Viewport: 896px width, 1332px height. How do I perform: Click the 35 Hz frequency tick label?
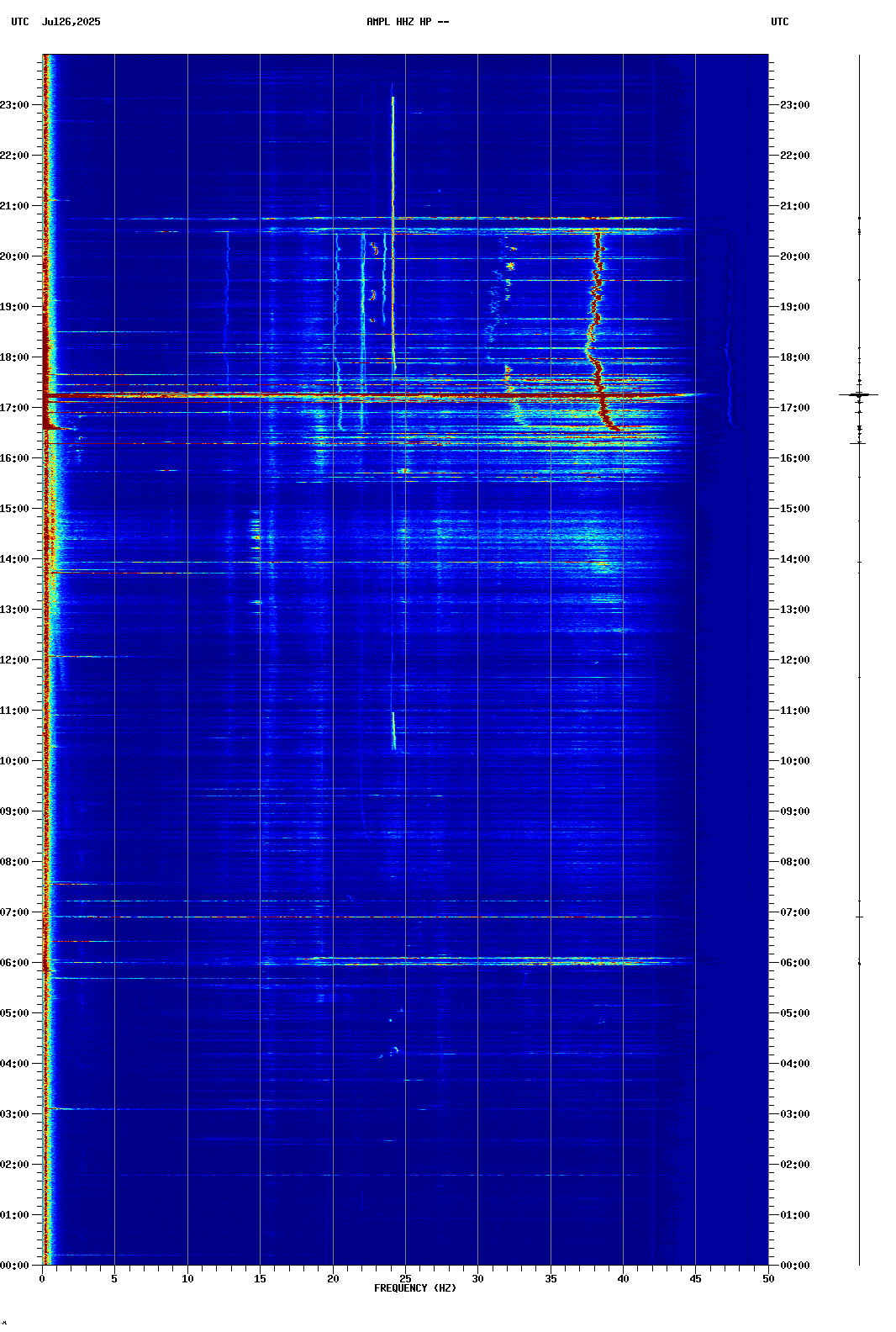(551, 1279)
